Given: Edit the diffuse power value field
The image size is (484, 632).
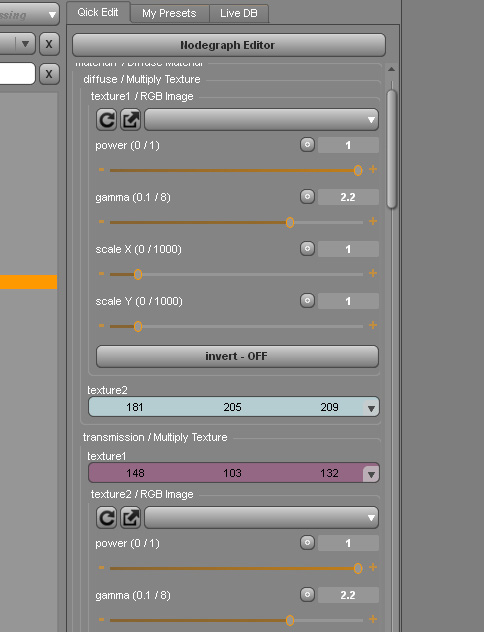Looking at the screenshot, I should coord(348,145).
